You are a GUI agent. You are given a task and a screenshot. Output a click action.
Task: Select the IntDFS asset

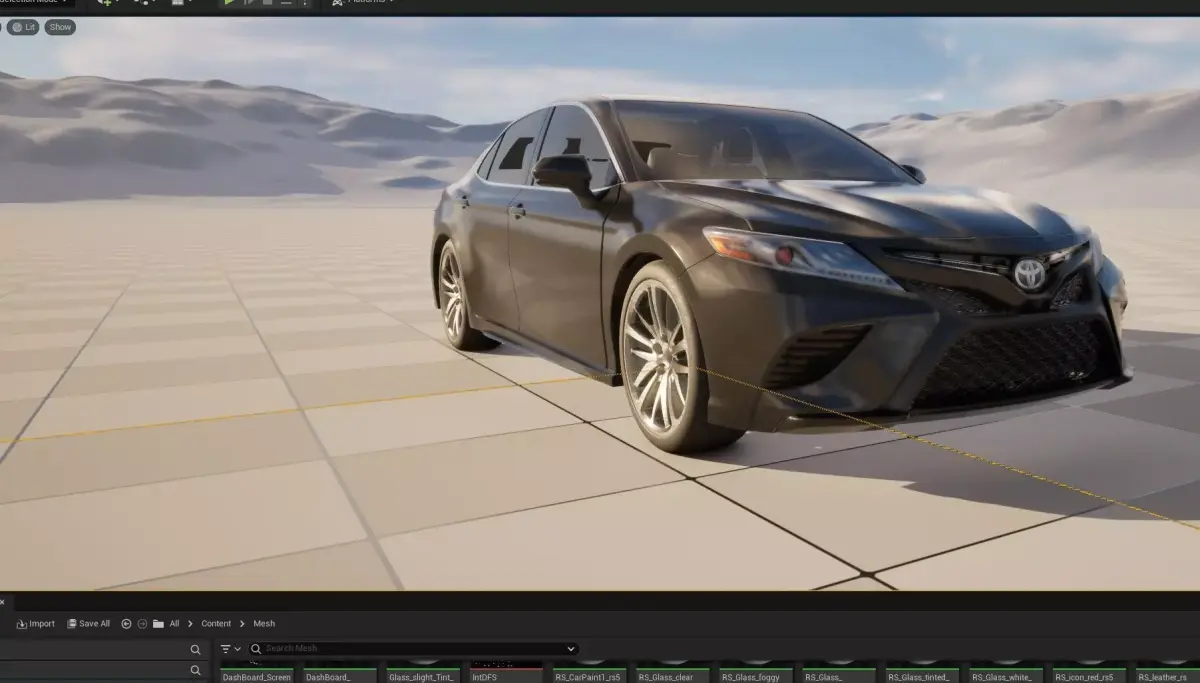click(506, 674)
